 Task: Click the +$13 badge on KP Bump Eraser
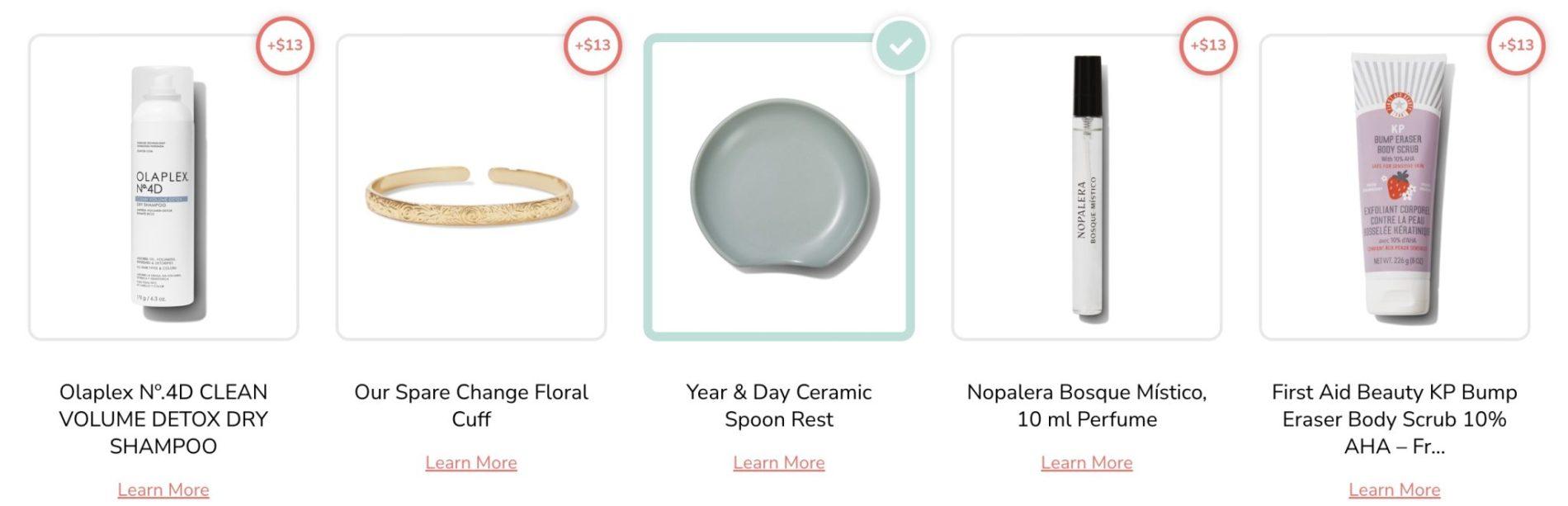coord(1516,45)
